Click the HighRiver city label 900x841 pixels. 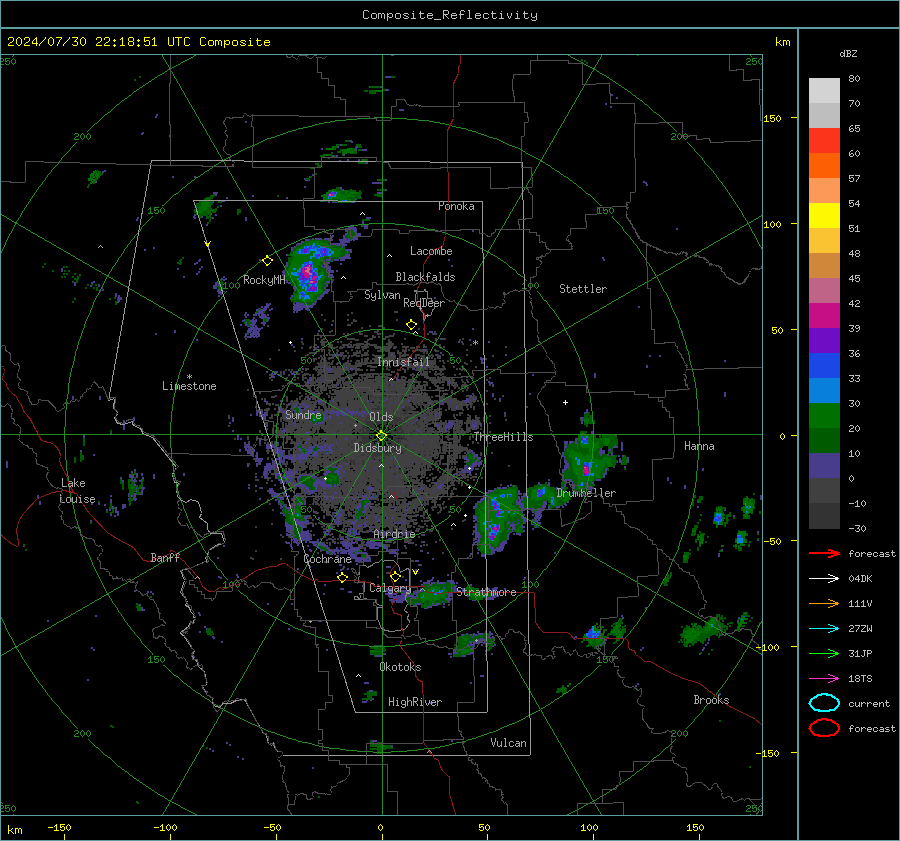(x=415, y=702)
